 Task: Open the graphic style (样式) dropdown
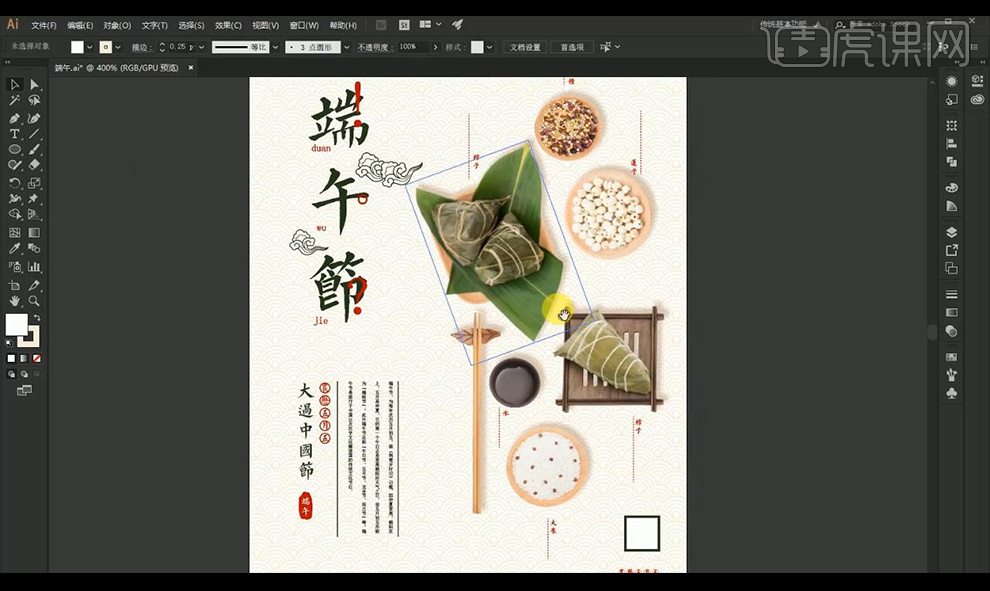point(490,47)
